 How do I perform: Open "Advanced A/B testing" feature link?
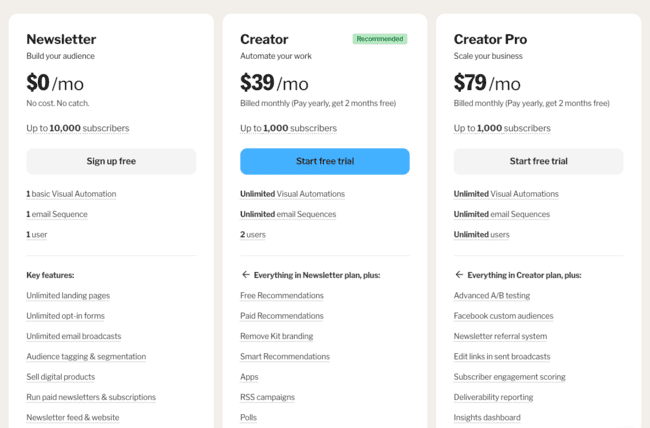[492, 296]
